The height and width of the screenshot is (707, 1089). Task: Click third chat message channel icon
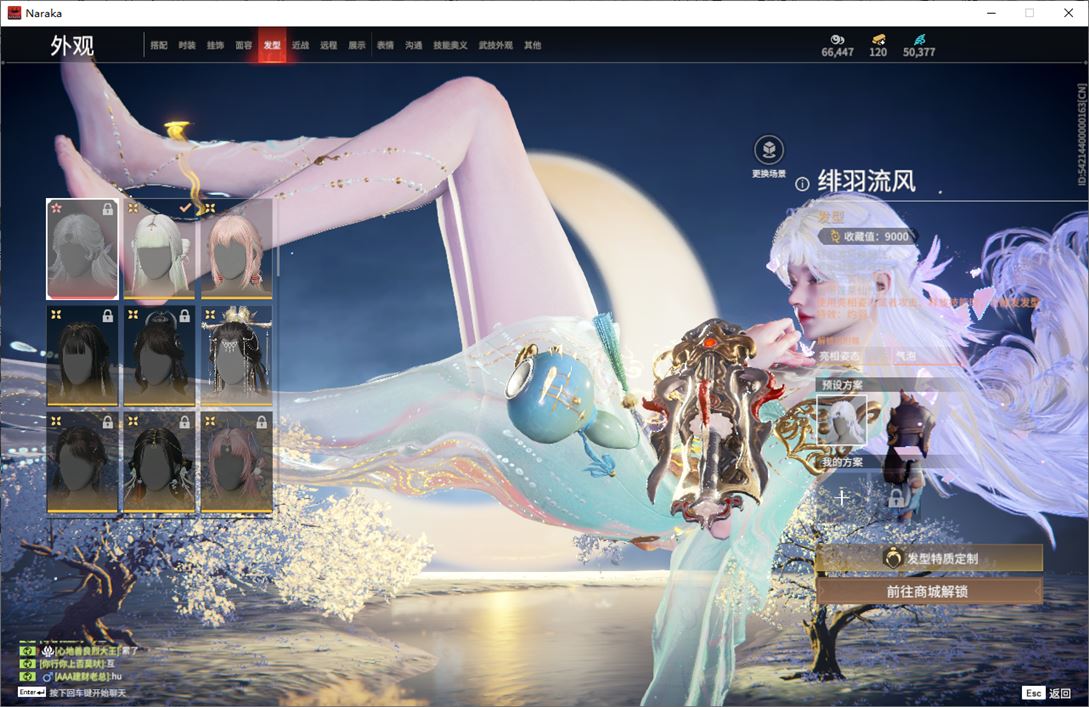pos(27,676)
